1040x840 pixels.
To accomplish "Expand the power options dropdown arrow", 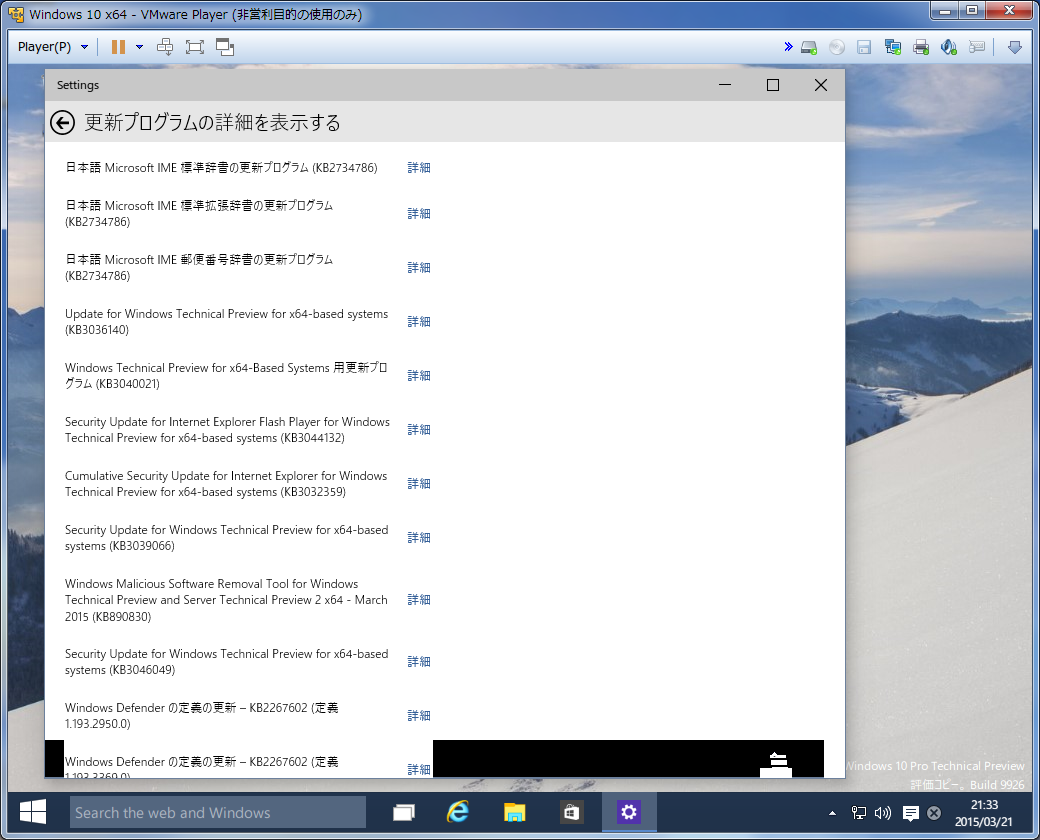I will pos(139,47).
